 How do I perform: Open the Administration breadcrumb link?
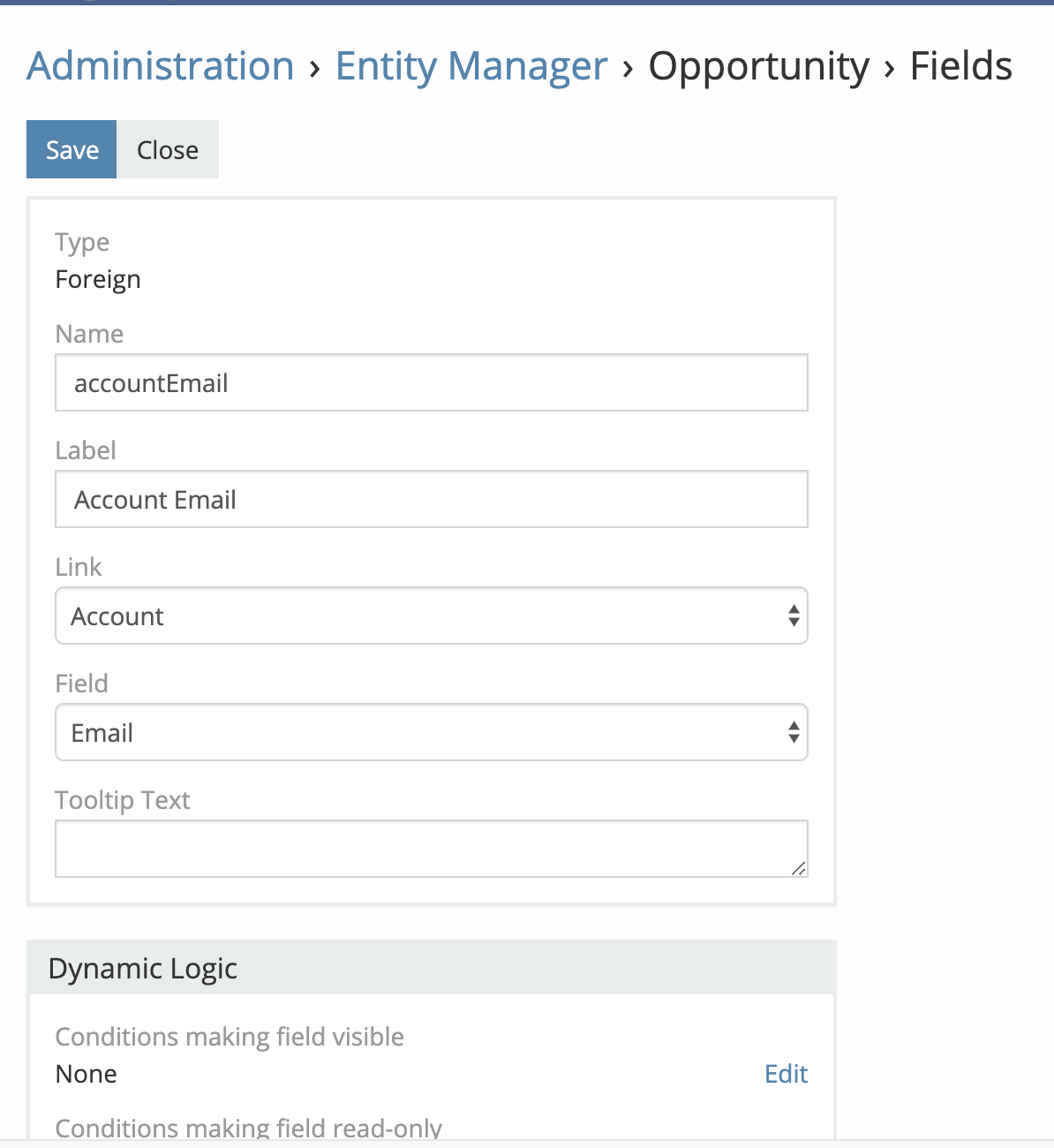point(161,67)
